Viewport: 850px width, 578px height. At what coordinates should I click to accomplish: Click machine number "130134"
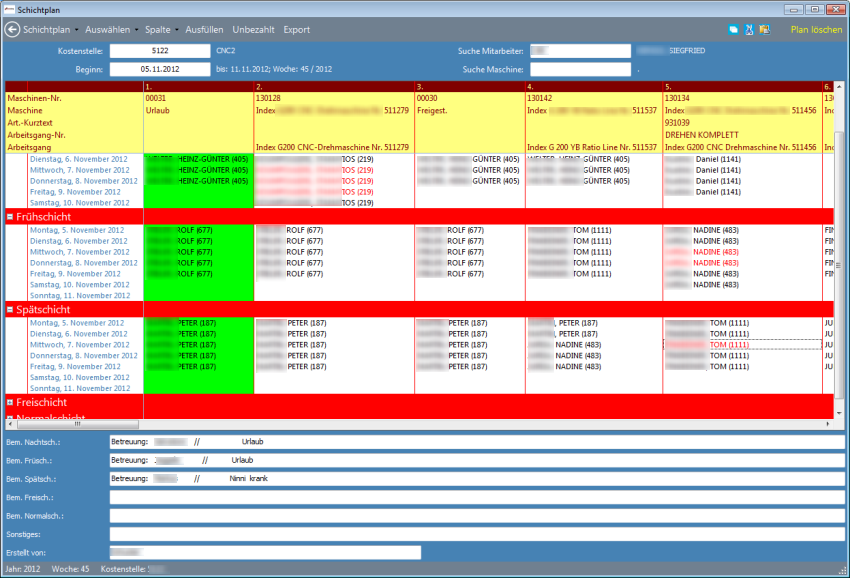[678, 98]
